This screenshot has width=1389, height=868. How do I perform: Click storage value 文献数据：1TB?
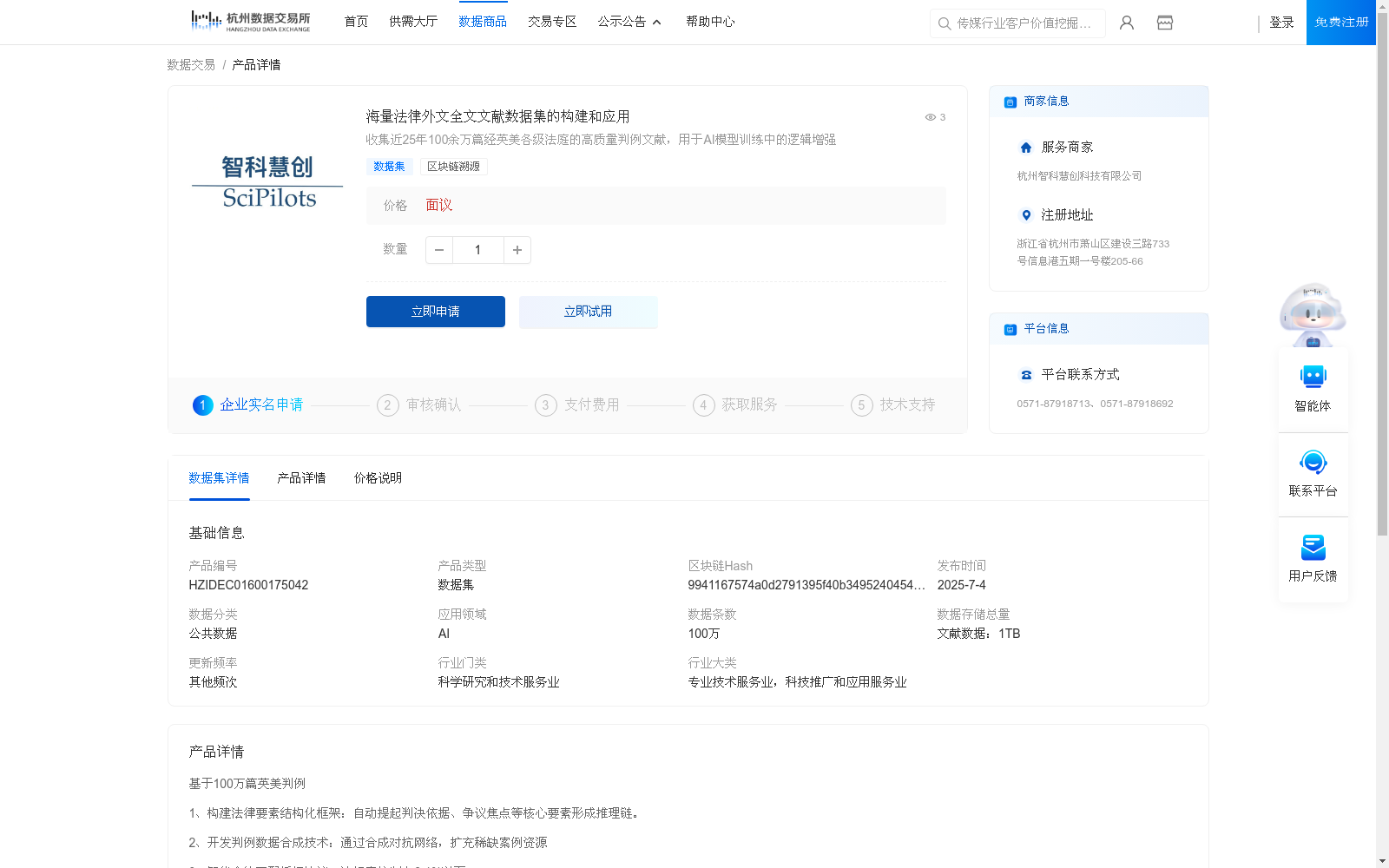(x=978, y=634)
